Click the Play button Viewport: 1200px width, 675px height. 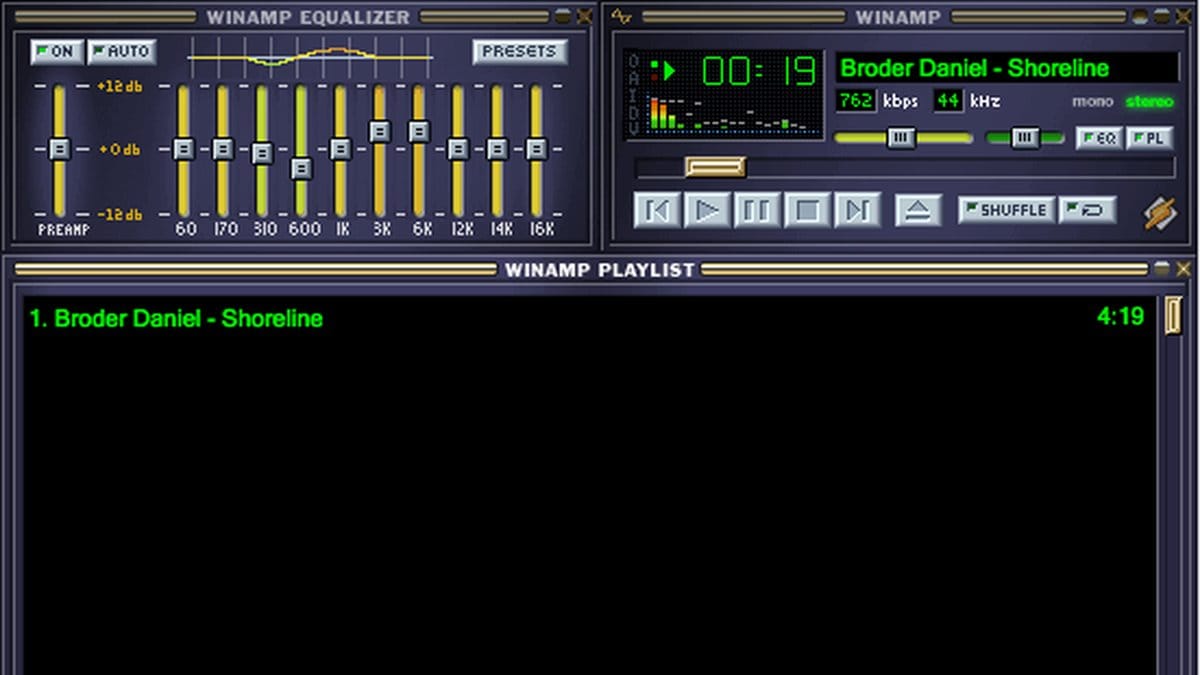(x=708, y=211)
